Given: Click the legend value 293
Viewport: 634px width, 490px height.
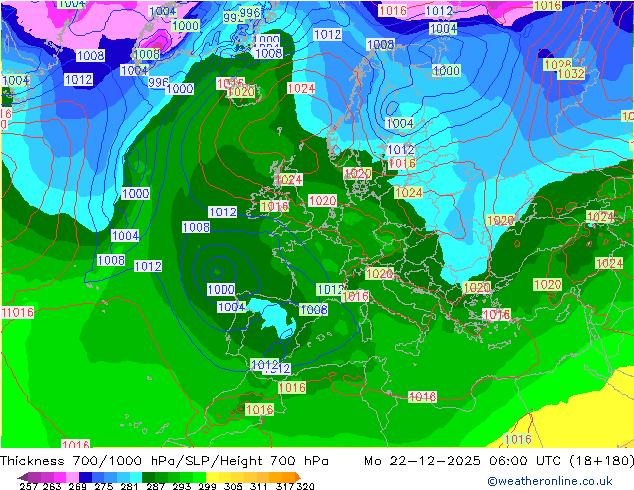Looking at the screenshot, I should pos(182,486).
